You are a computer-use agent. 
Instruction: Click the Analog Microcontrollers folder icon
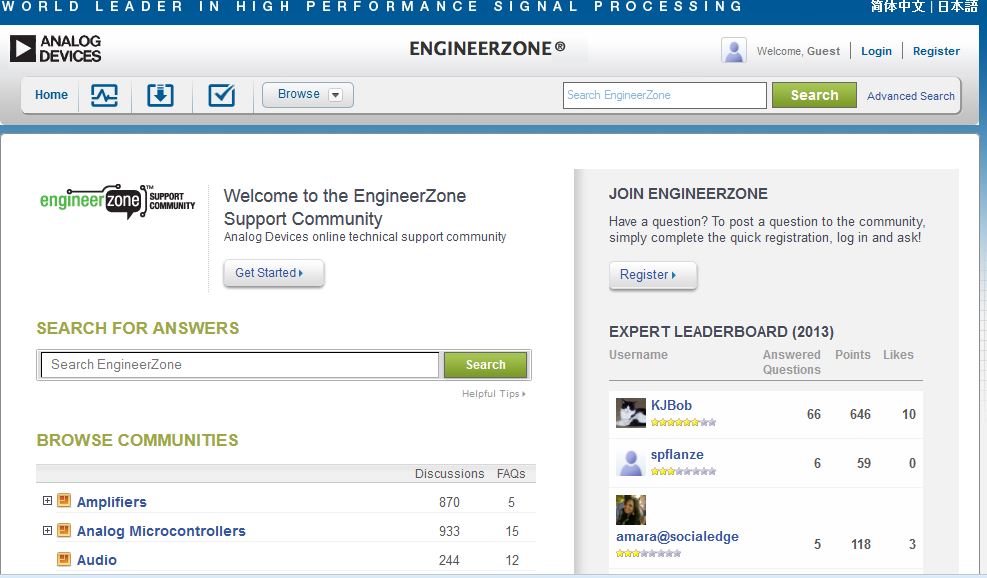point(64,530)
